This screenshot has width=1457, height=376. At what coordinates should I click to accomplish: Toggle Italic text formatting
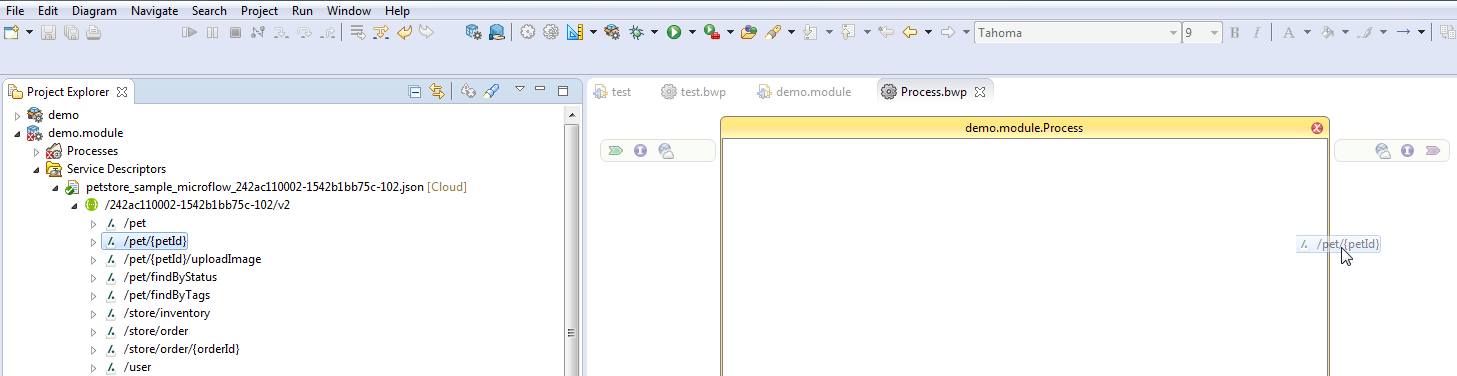point(1257,32)
